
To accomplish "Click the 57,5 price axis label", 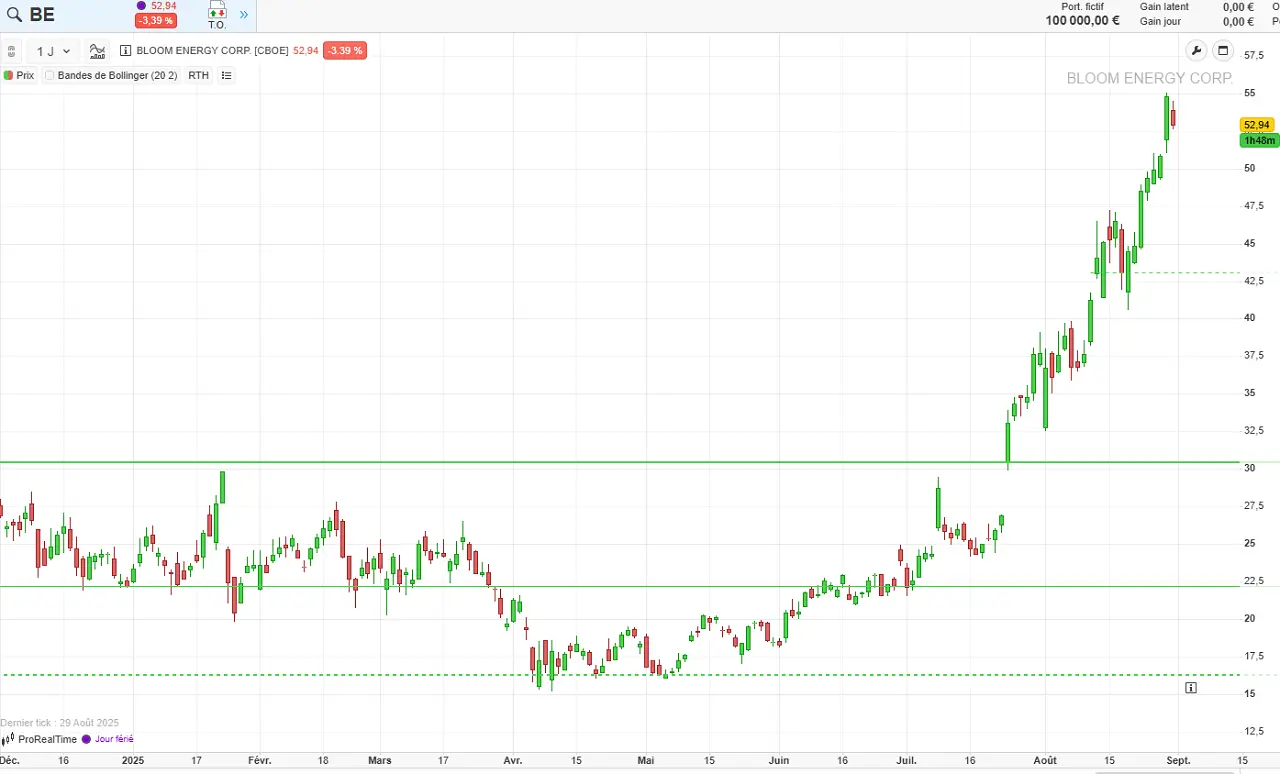I will pos(1254,55).
